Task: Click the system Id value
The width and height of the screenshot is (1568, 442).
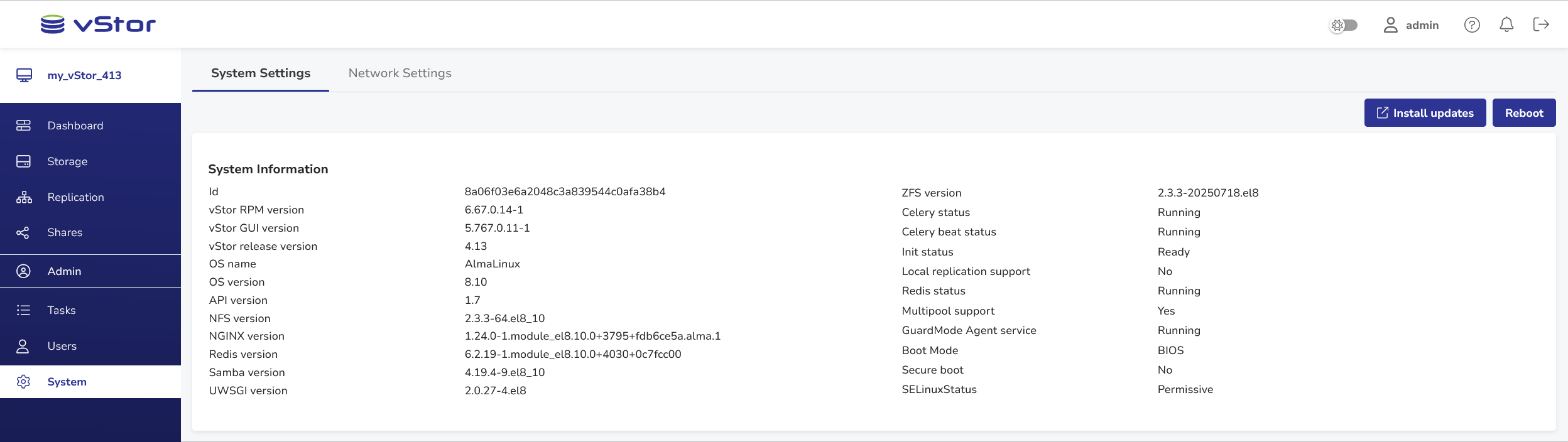Action: 565,191
